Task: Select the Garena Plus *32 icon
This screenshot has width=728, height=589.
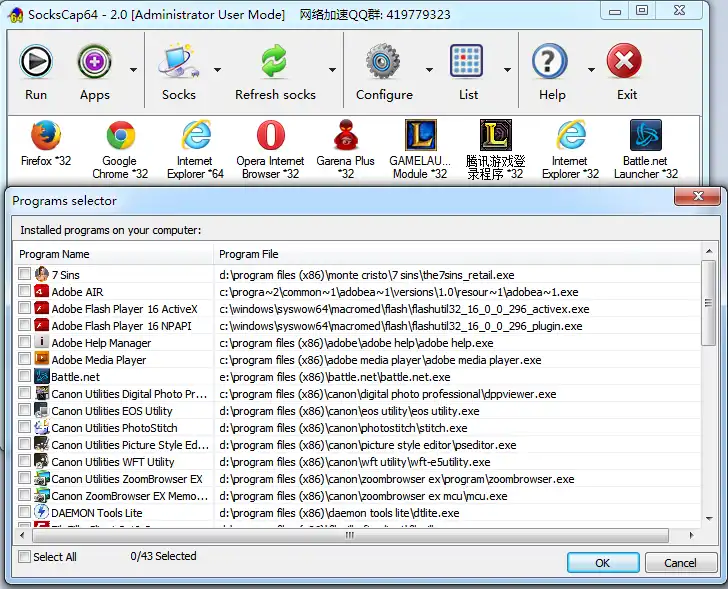Action: coord(346,135)
